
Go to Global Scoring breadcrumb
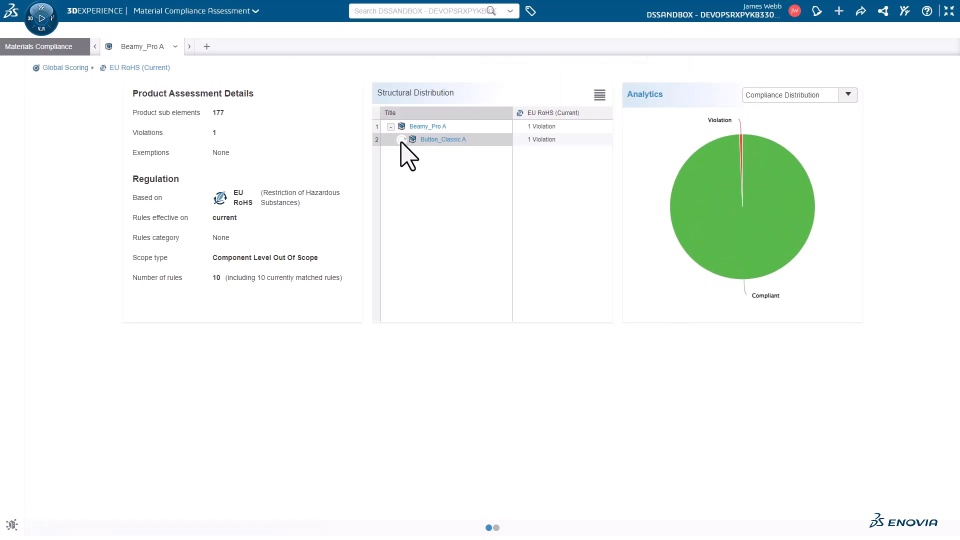tap(65, 68)
